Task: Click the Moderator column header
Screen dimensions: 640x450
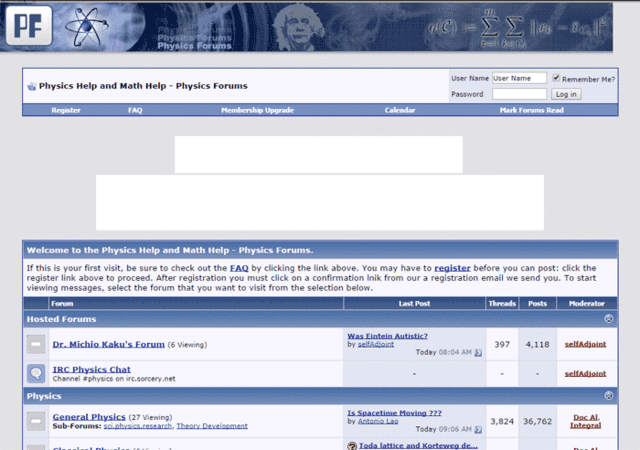Action: coord(587,303)
